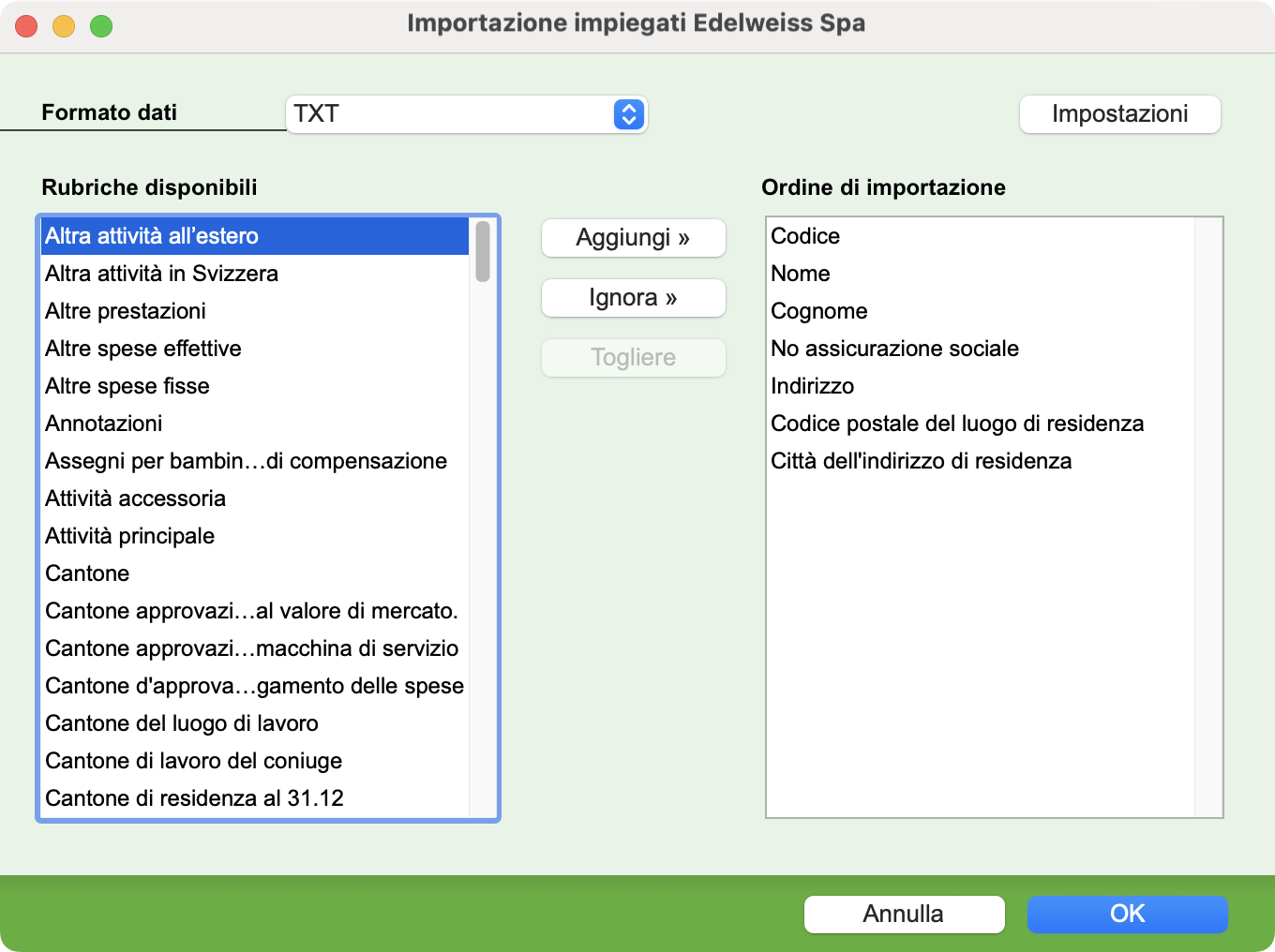
Task: Confirm the import with OK
Action: [1127, 914]
